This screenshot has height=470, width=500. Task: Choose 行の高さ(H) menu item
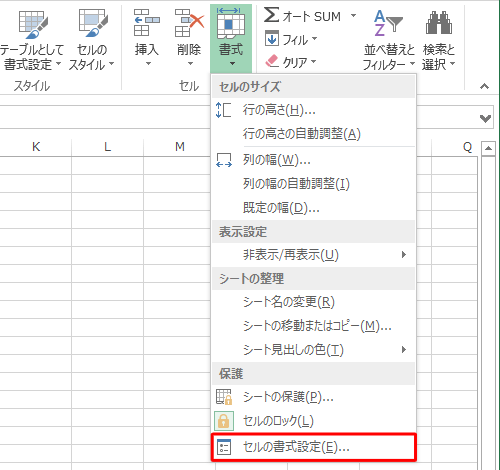[x=314, y=110]
